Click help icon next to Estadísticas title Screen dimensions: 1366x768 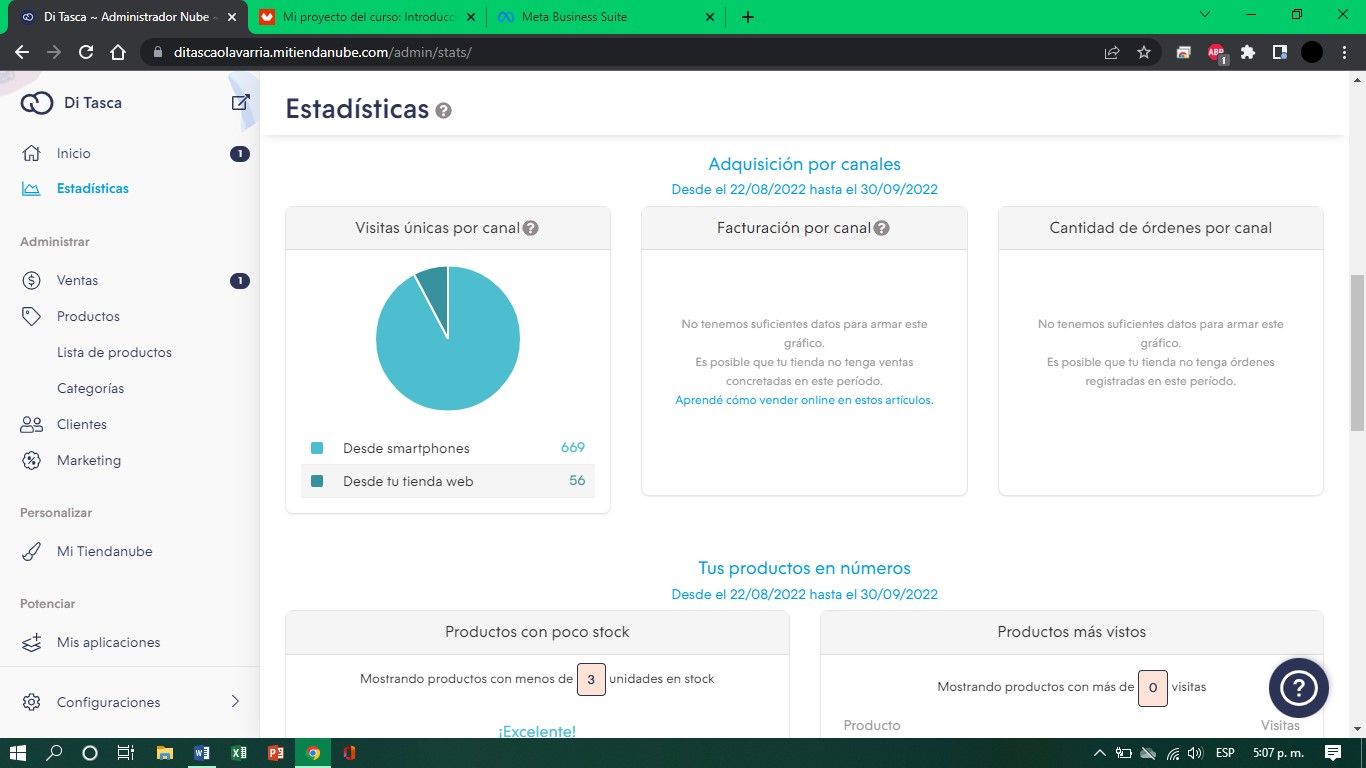(443, 110)
